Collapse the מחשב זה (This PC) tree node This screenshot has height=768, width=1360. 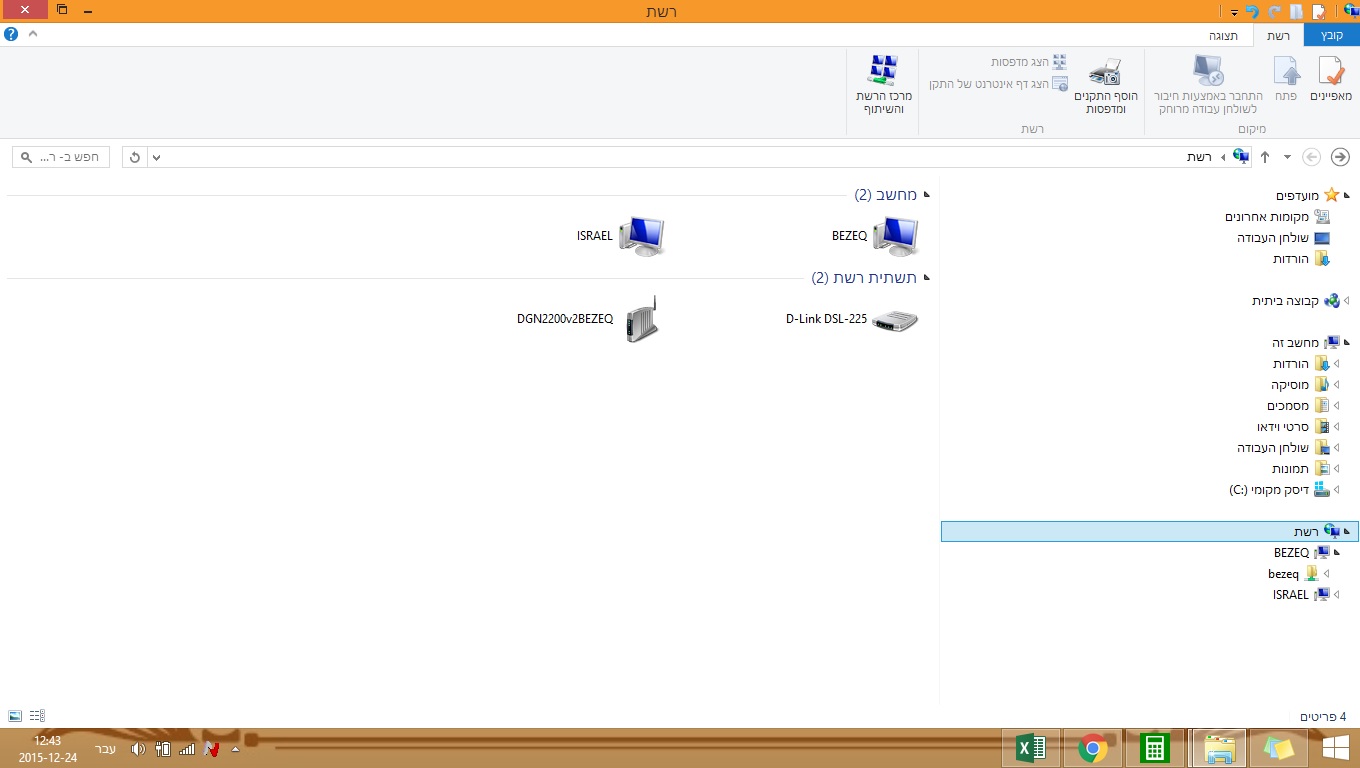point(1347,342)
